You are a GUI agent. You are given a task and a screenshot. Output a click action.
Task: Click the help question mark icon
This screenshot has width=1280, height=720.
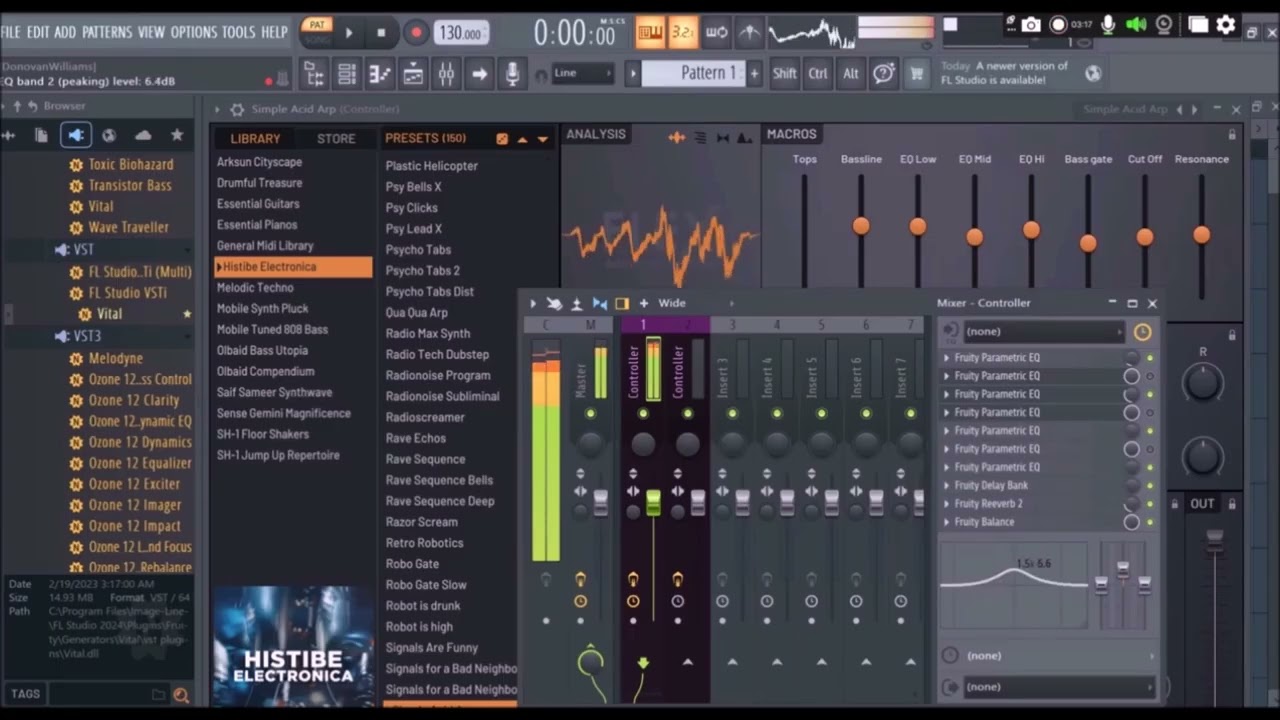pos(883,73)
